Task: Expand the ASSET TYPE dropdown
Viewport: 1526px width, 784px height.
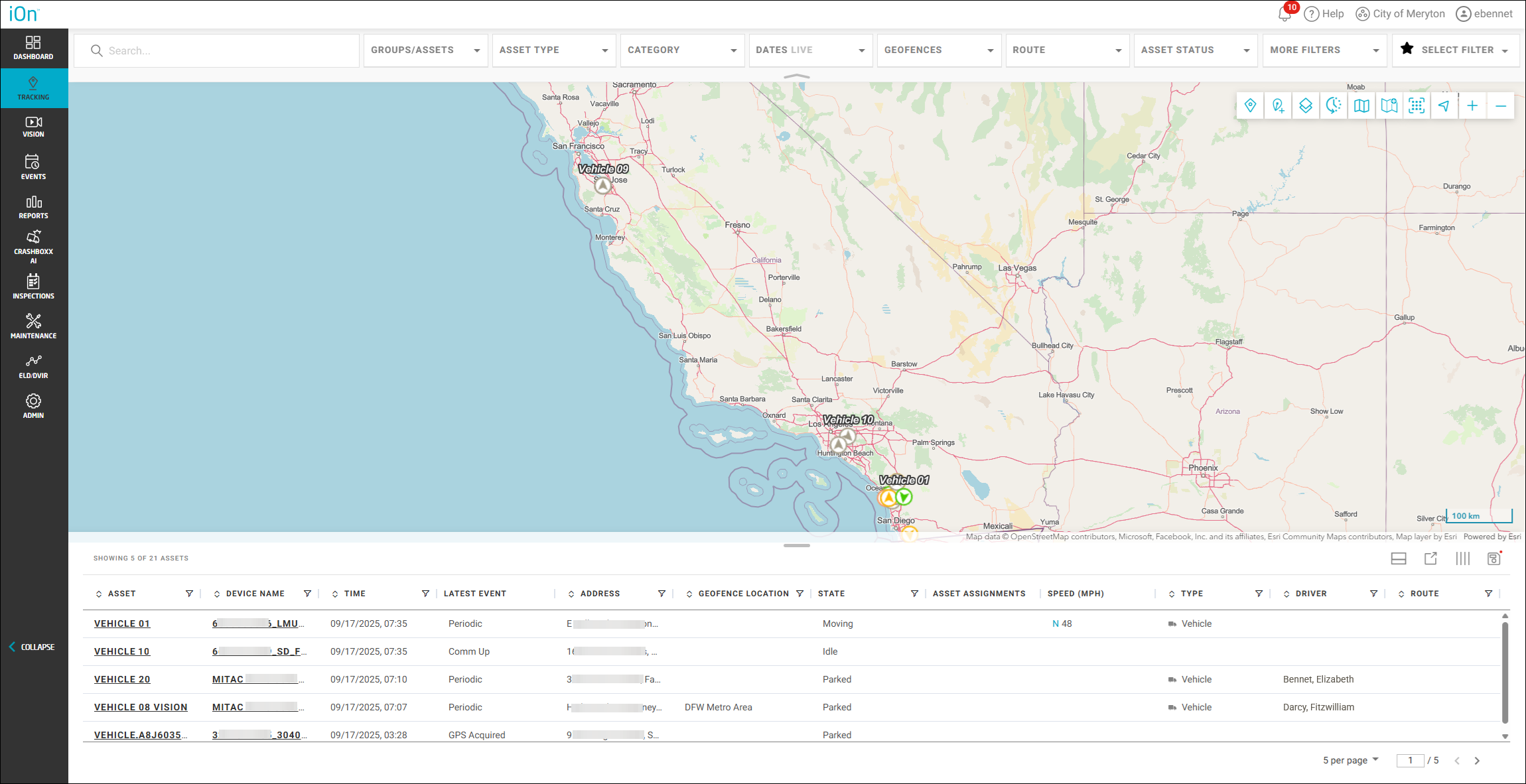Action: tap(554, 50)
